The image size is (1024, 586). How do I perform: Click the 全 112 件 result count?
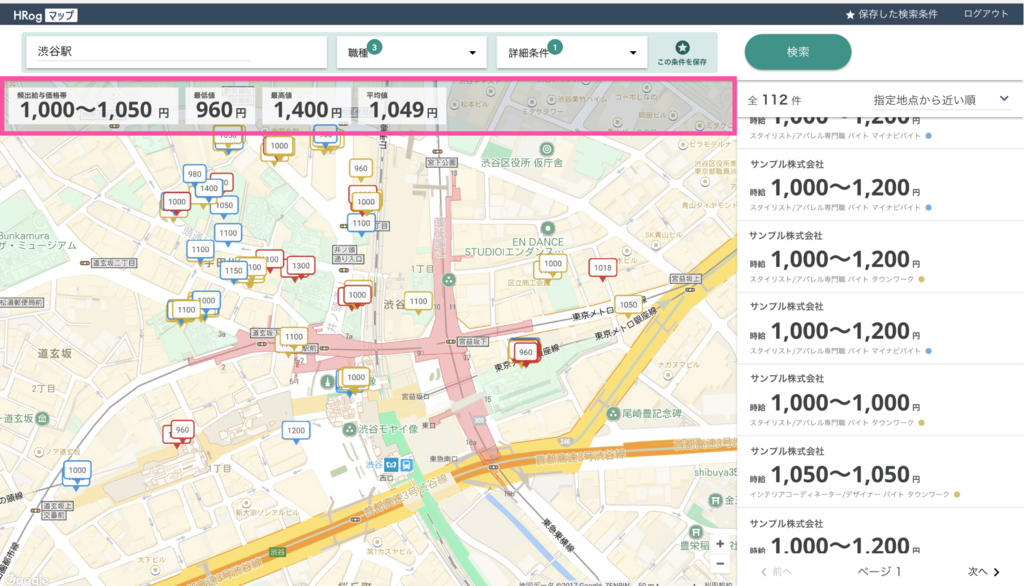tap(774, 100)
